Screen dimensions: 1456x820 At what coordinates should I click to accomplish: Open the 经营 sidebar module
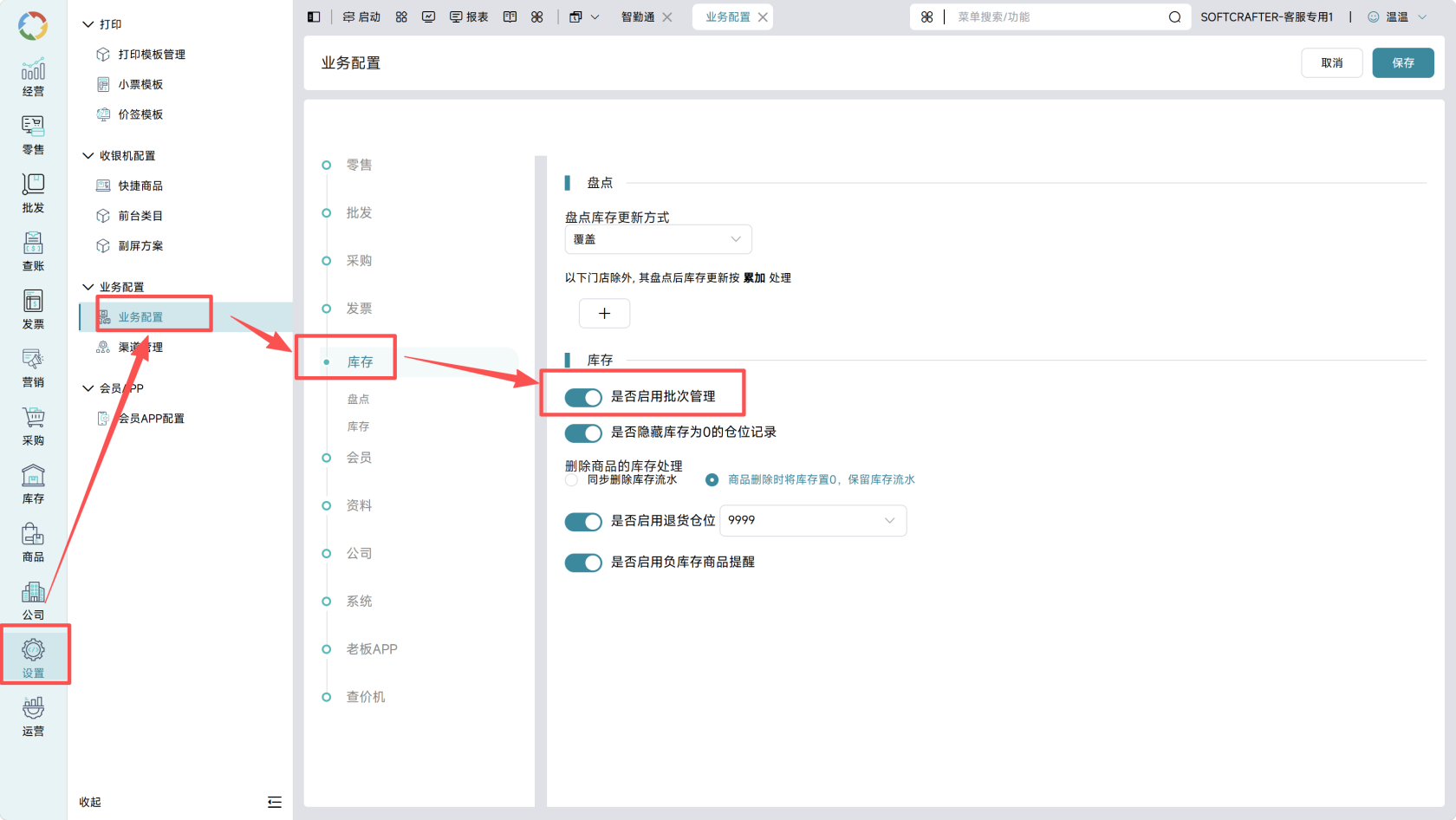point(33,76)
